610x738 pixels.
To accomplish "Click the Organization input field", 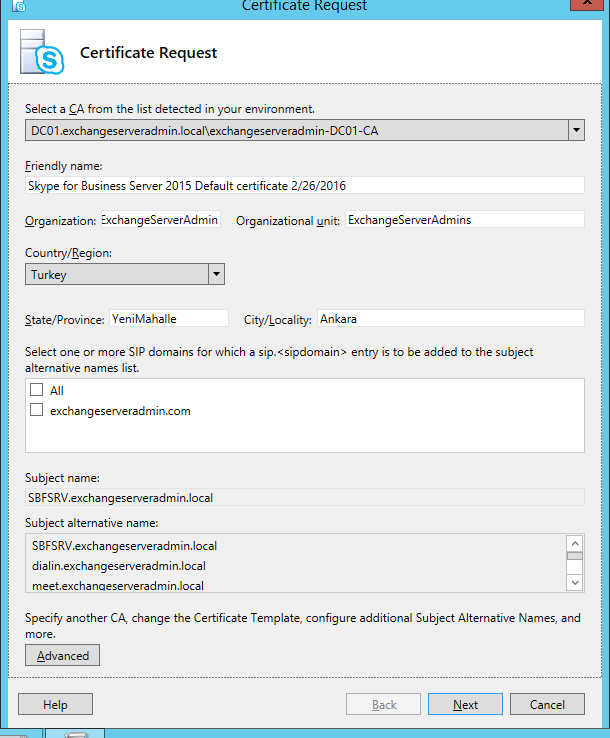I will (161, 220).
